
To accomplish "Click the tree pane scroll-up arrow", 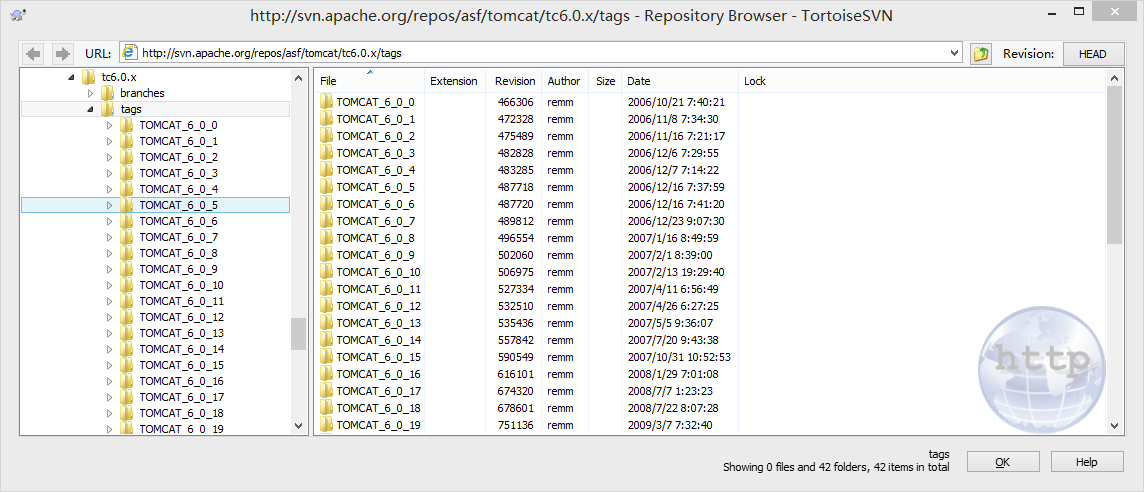I will click(x=298, y=78).
